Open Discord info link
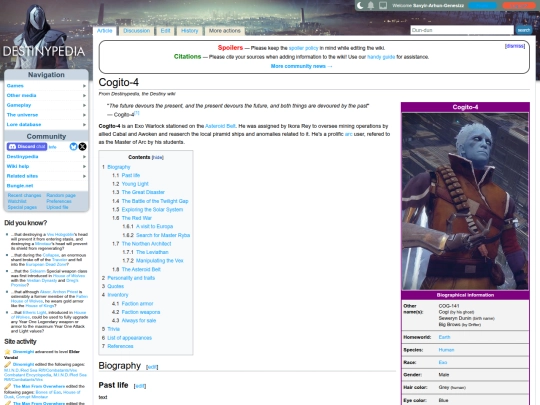The width and height of the screenshot is (540, 405). click(x=52, y=147)
